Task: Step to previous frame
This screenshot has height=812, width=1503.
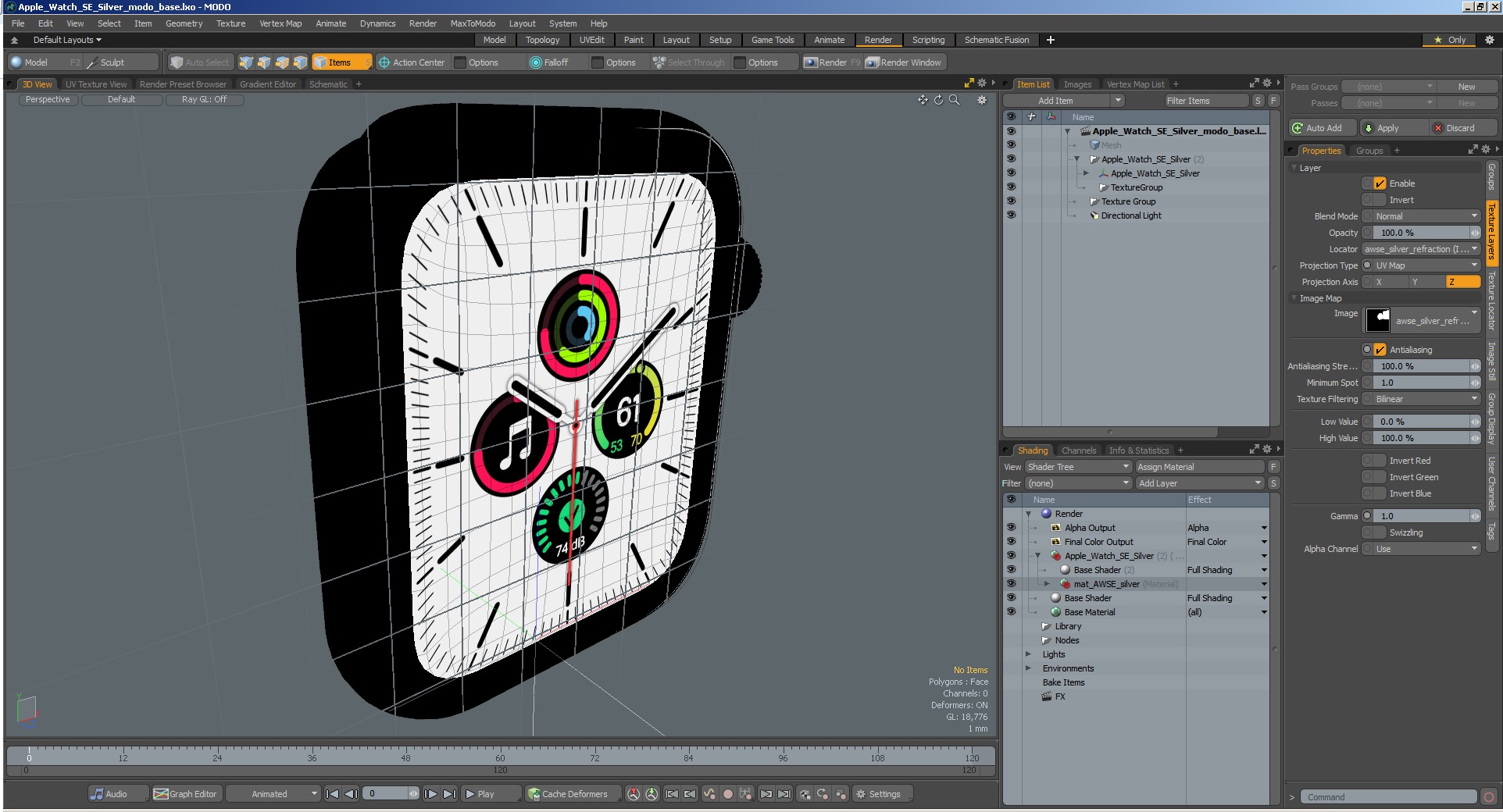Action: (352, 794)
